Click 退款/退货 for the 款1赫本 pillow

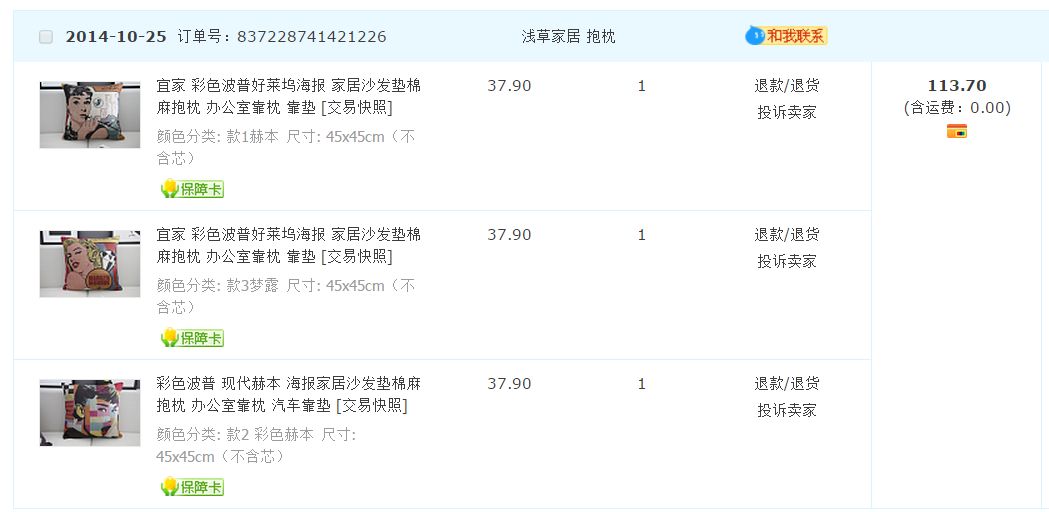(x=786, y=86)
